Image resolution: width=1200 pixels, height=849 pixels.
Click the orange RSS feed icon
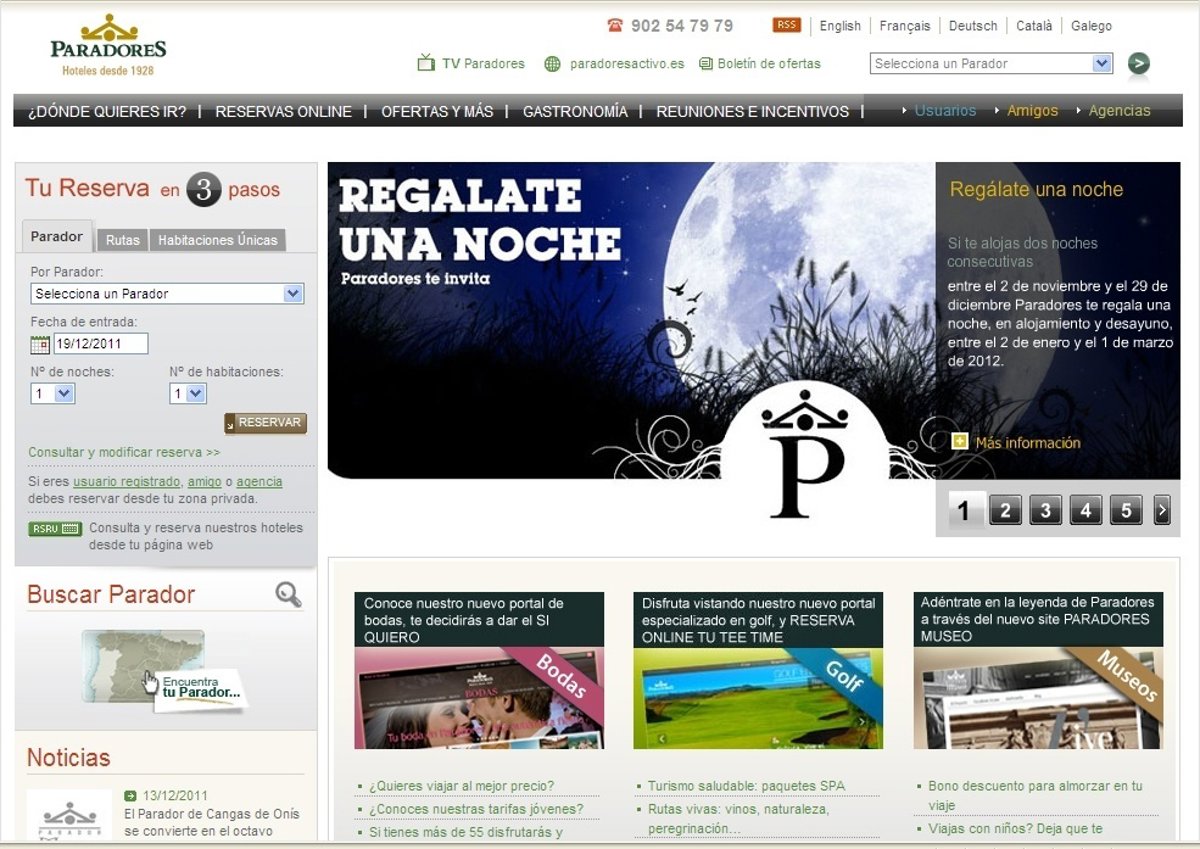pyautogui.click(x=787, y=25)
